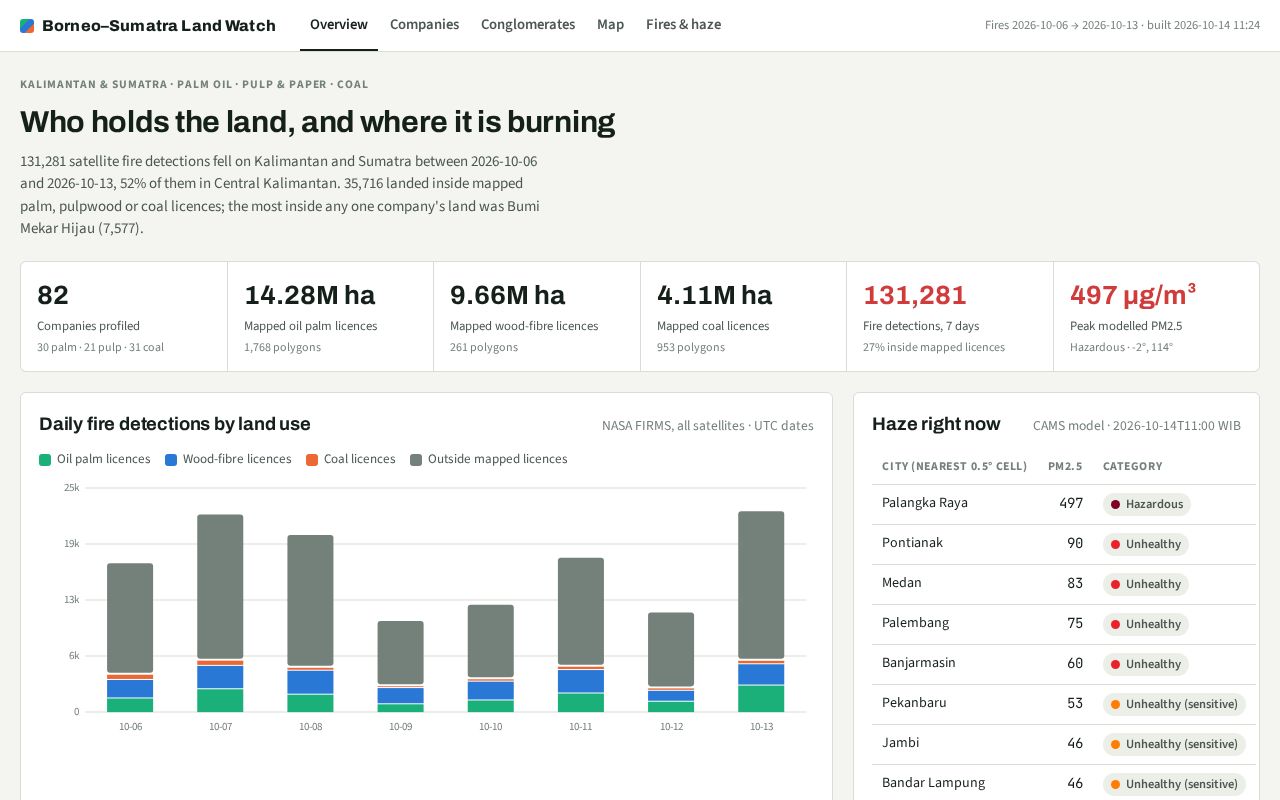Click the 82 Companies profiled card

coord(124,317)
